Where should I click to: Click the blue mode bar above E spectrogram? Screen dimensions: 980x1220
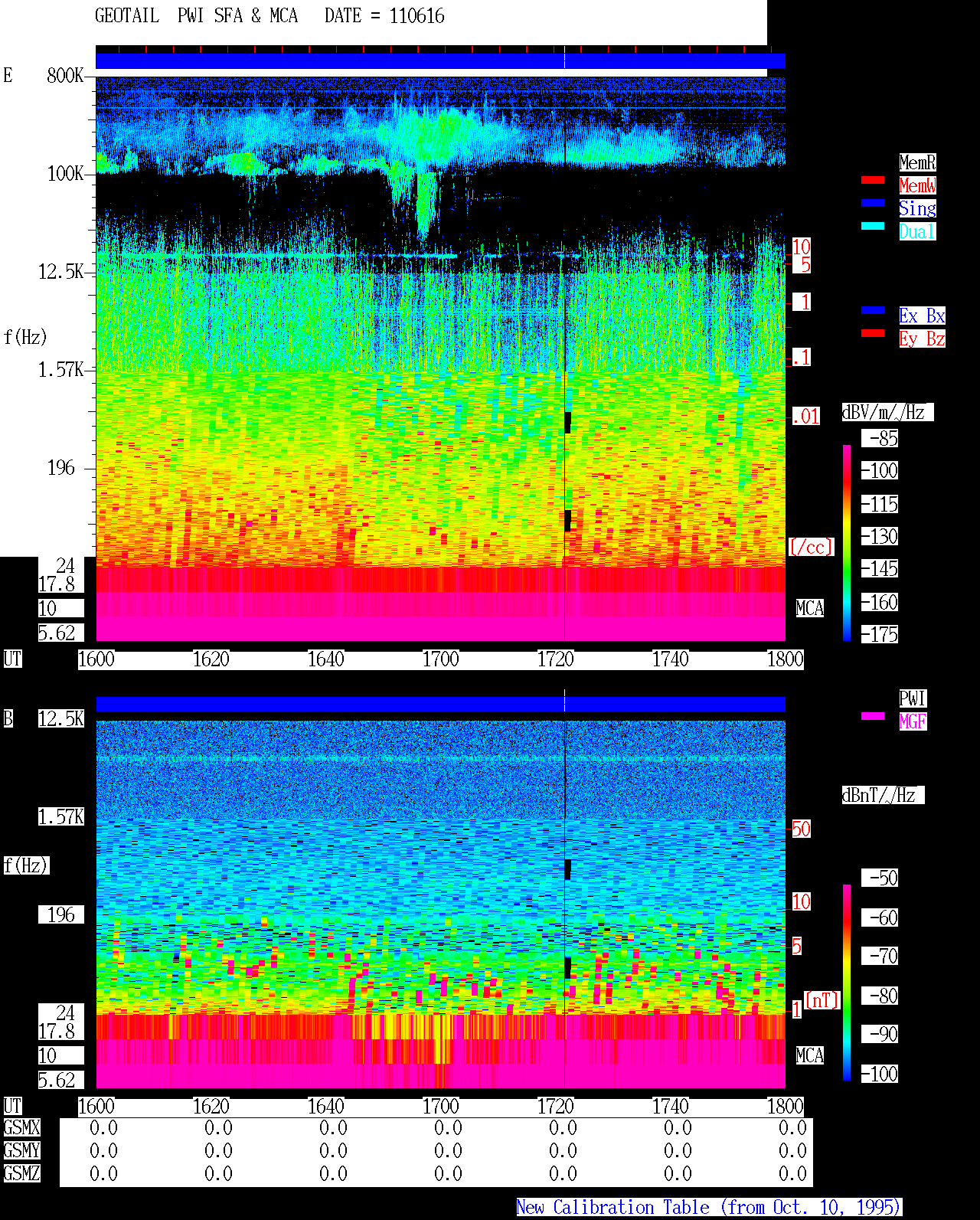click(x=440, y=61)
